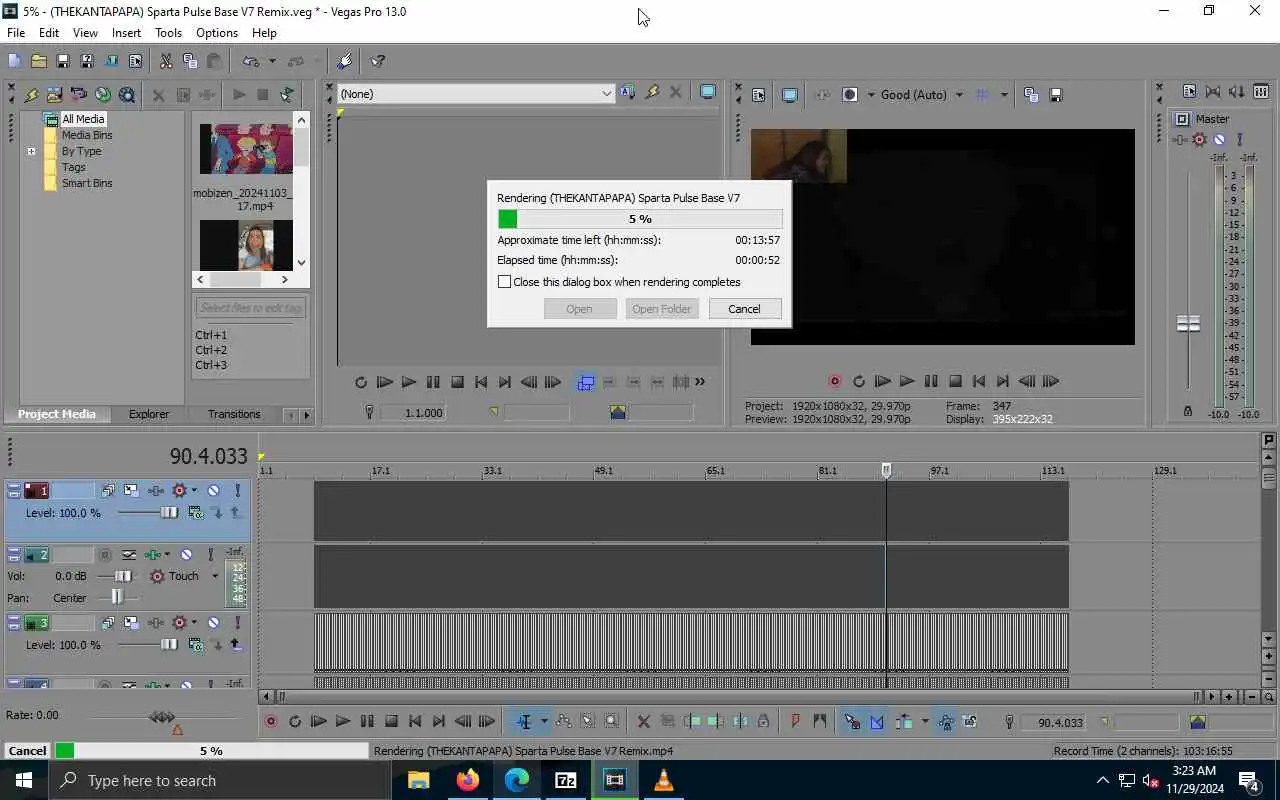Image resolution: width=1280 pixels, height=800 pixels.
Task: Select the Media Bins folder
Action: tap(87, 135)
